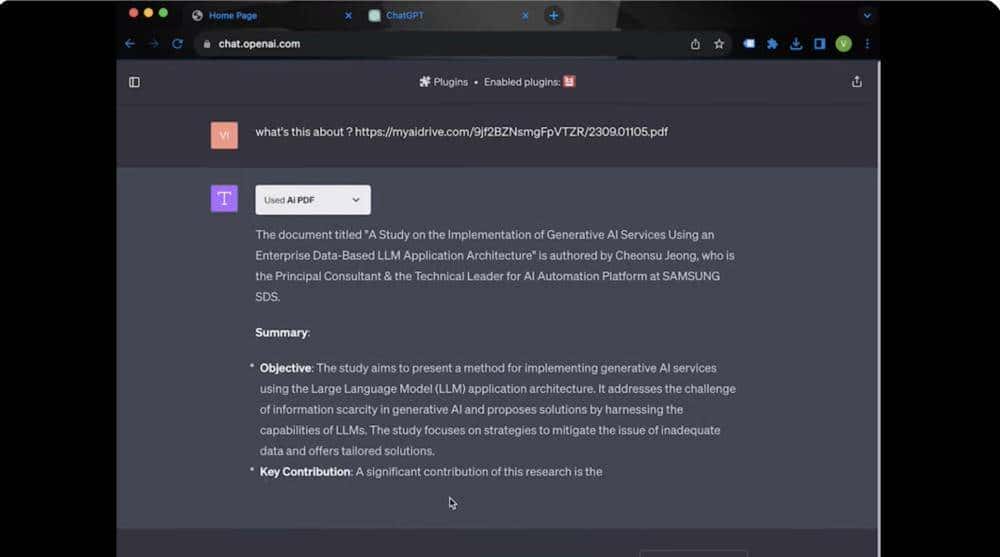
Task: Toggle the ChatGPT sidebar panel icon
Action: [135, 82]
